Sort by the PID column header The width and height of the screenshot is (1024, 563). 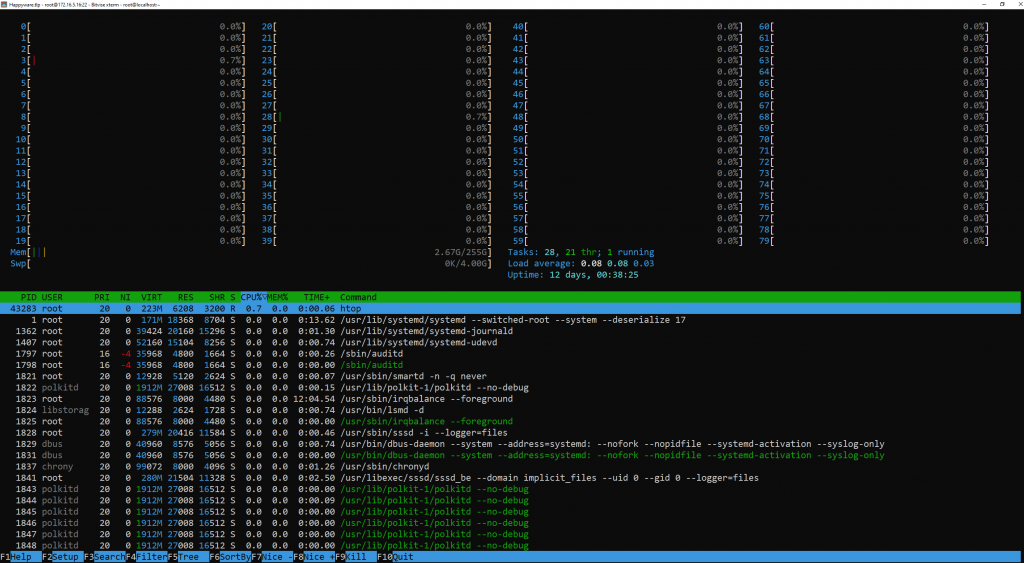[29, 297]
